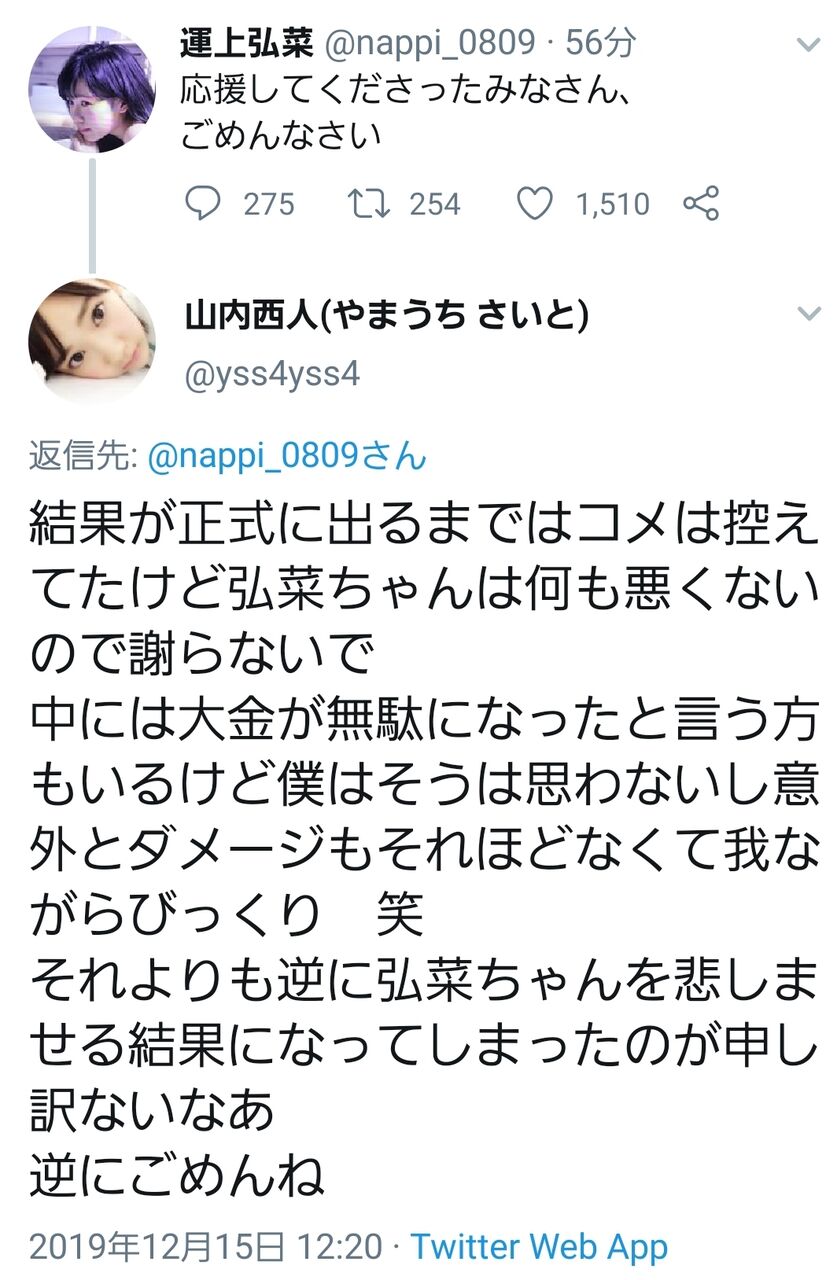
Task: View the 1,510 likes count
Action: coord(612,205)
